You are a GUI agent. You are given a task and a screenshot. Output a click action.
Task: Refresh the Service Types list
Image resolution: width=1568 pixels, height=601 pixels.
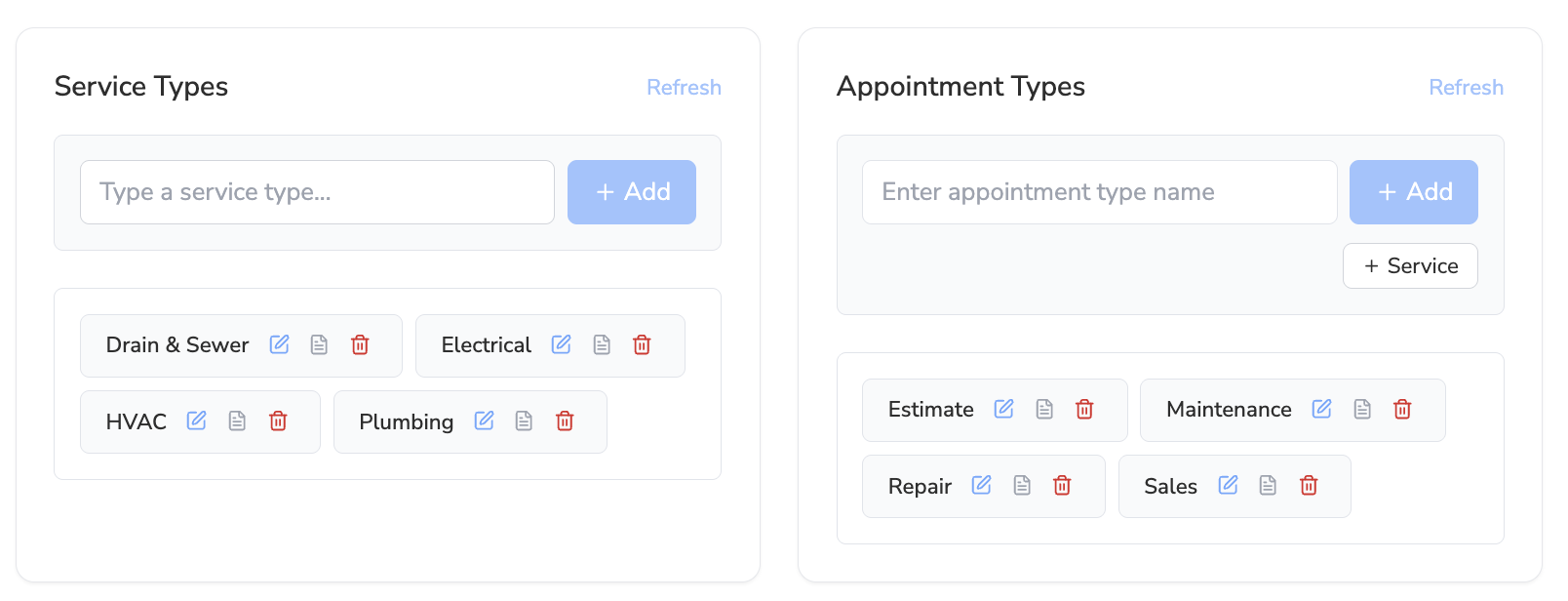tap(684, 88)
